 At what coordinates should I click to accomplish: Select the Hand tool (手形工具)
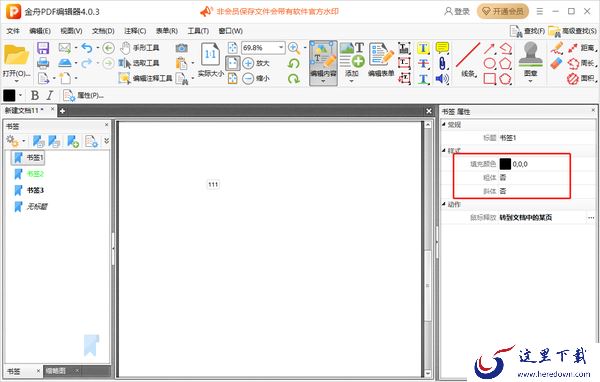click(139, 48)
